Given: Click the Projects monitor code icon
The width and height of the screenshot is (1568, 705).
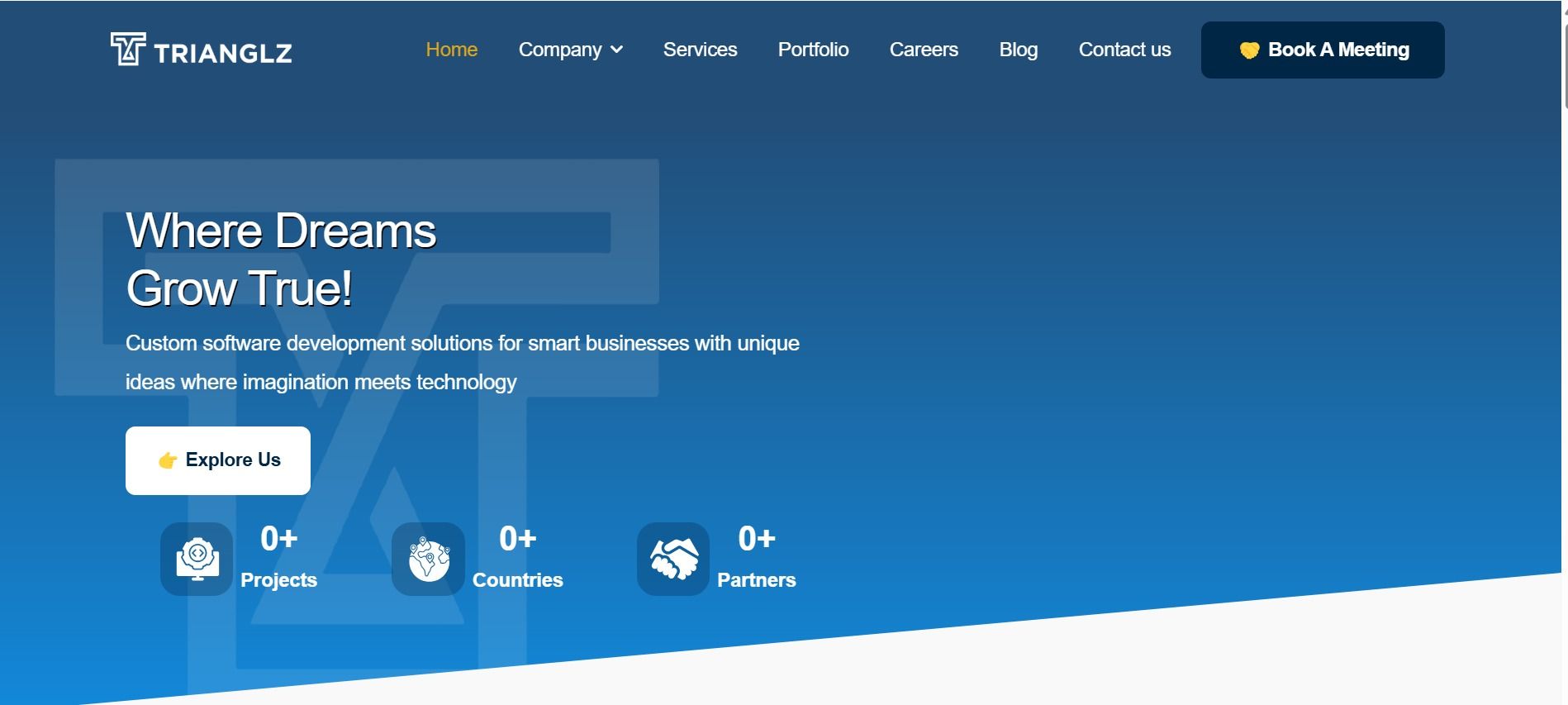Looking at the screenshot, I should coord(197,559).
